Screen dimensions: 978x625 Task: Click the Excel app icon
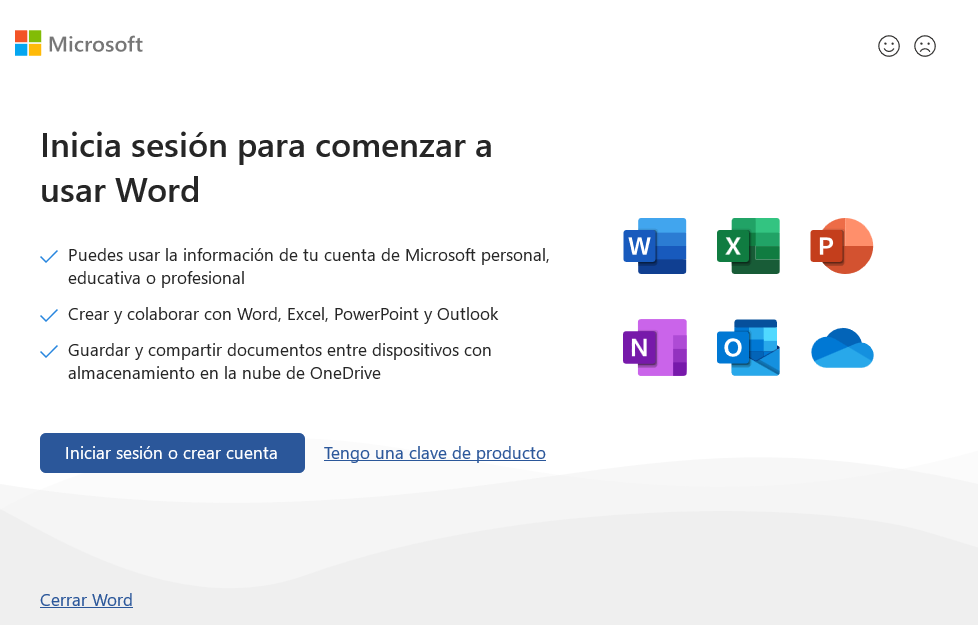pos(748,245)
